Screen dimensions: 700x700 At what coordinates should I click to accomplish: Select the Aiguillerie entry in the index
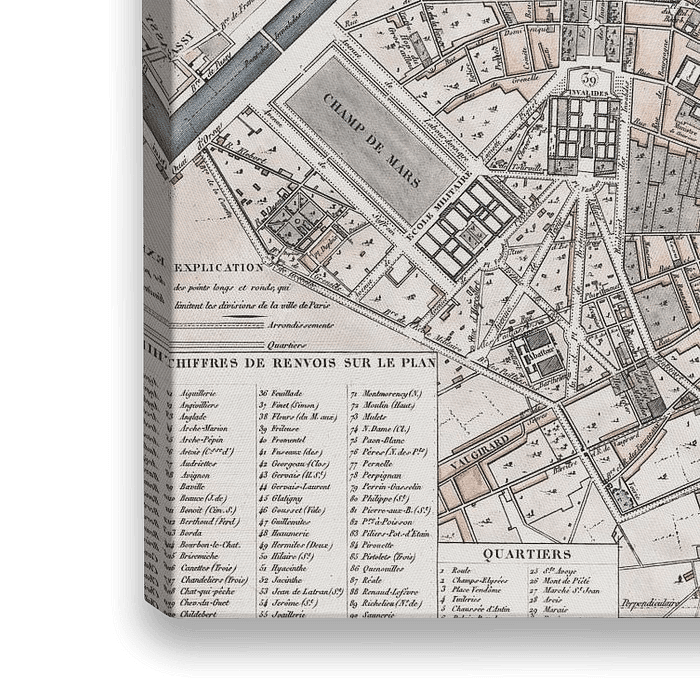(x=197, y=394)
